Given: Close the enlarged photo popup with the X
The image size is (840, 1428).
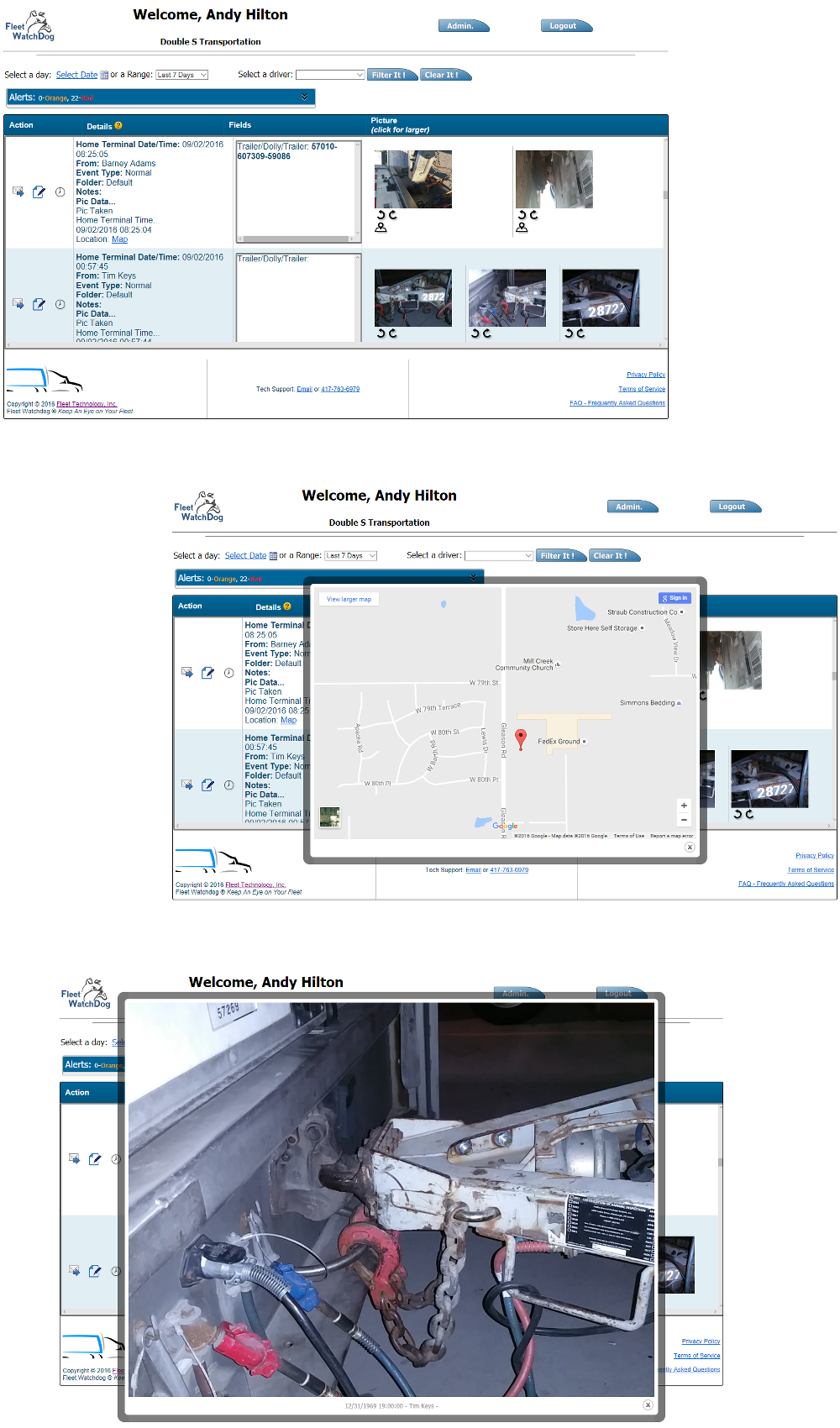Looking at the screenshot, I should coord(648,1404).
